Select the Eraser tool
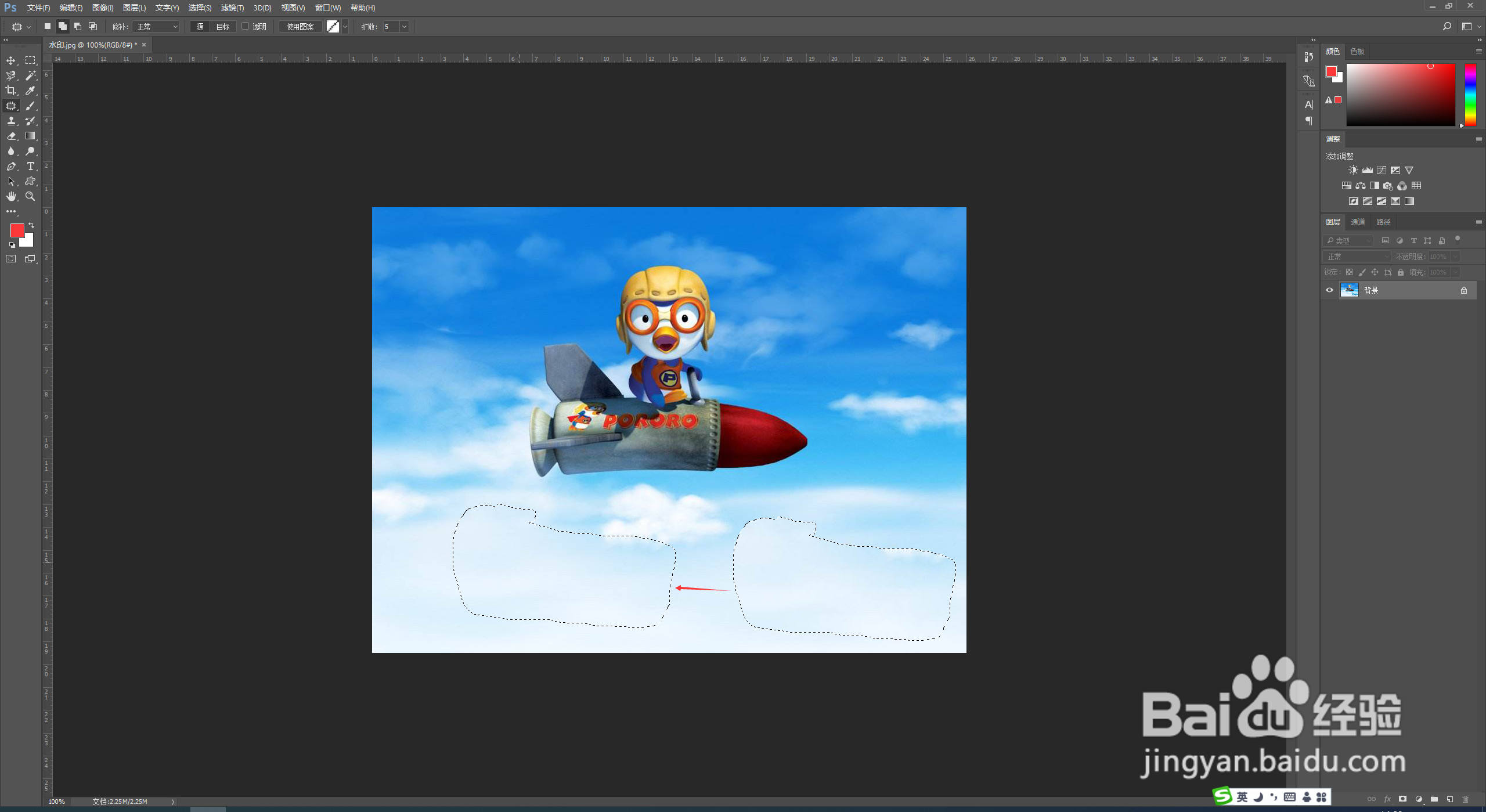The height and width of the screenshot is (812, 1486). click(x=11, y=136)
